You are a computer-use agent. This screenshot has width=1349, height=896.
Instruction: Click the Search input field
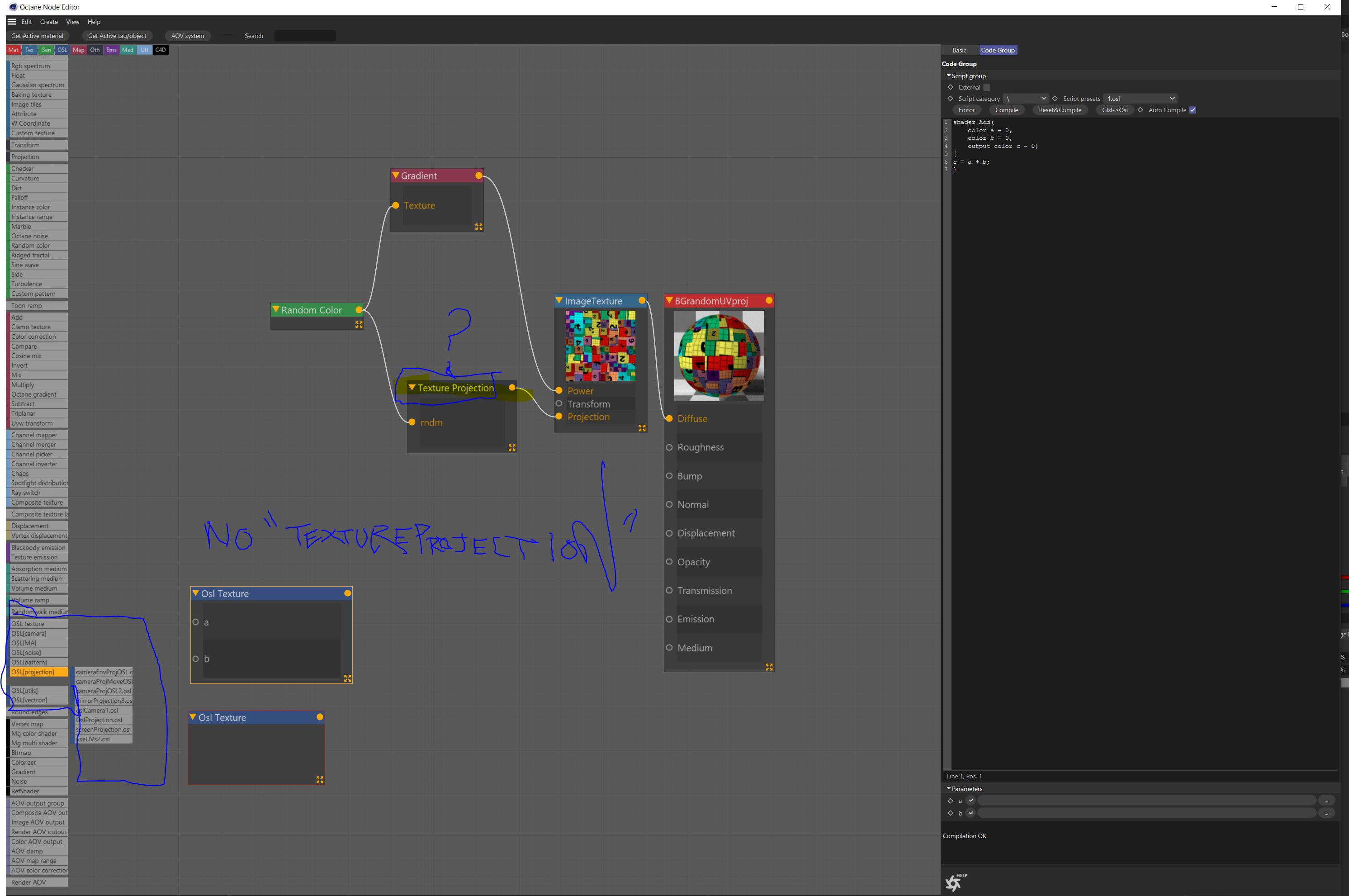(x=304, y=35)
